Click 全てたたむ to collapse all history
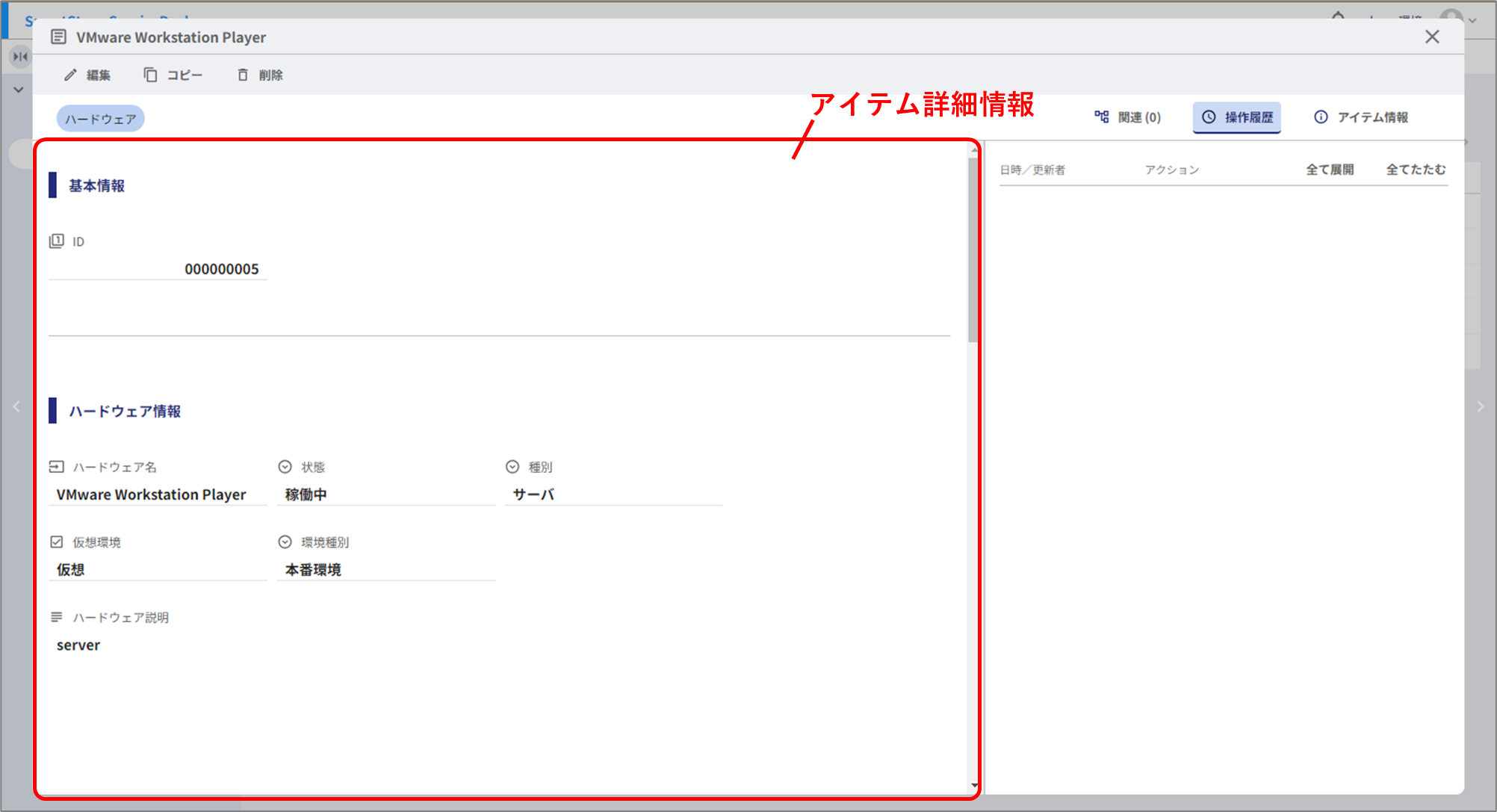 tap(1416, 170)
